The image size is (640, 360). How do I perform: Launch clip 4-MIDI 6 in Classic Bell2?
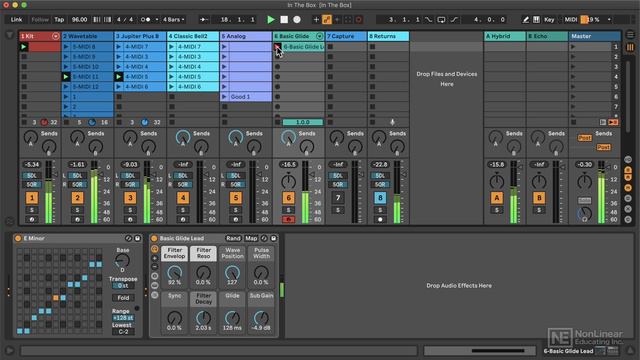click(x=171, y=87)
